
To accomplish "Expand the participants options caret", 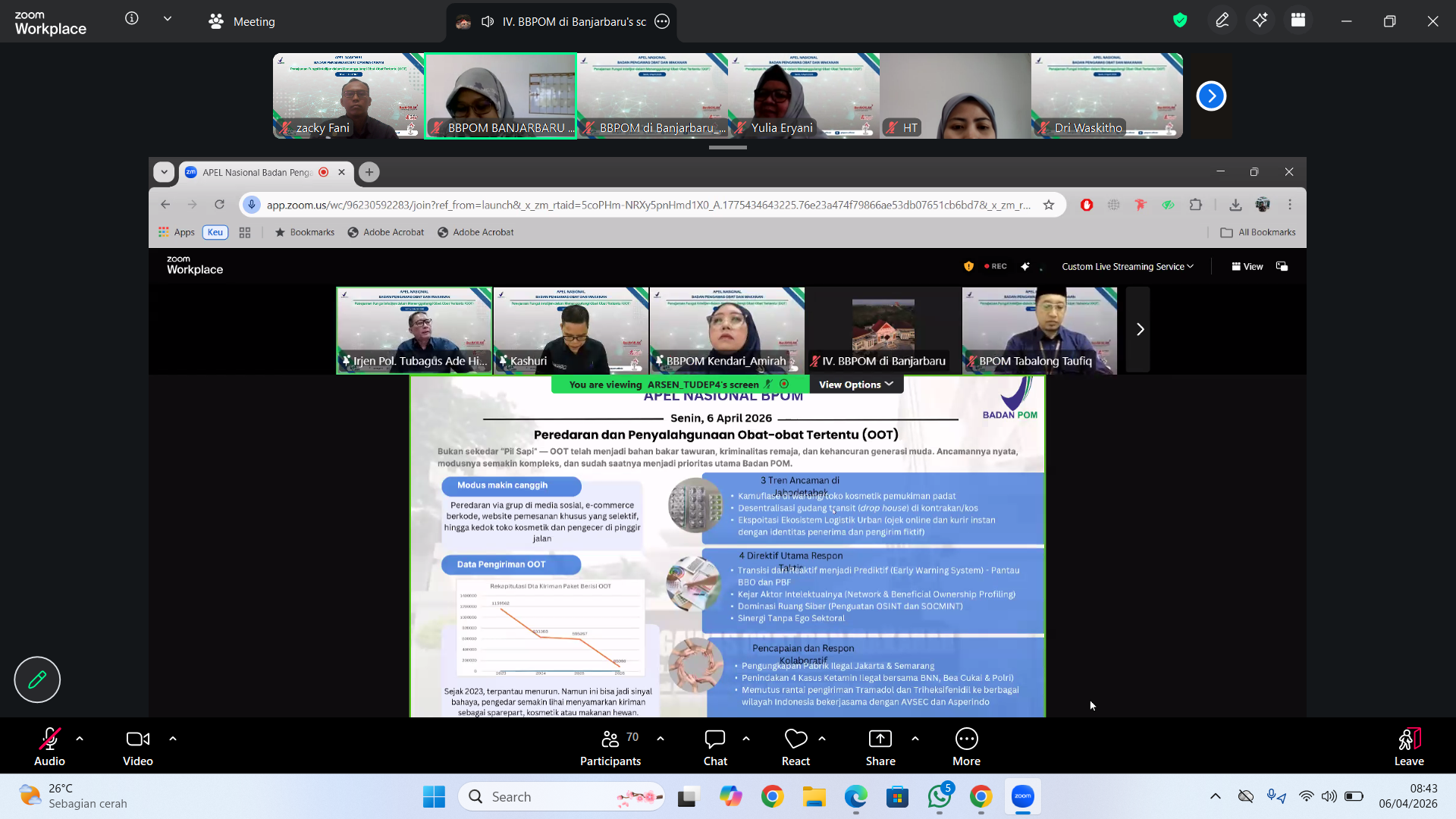I will pos(661,738).
